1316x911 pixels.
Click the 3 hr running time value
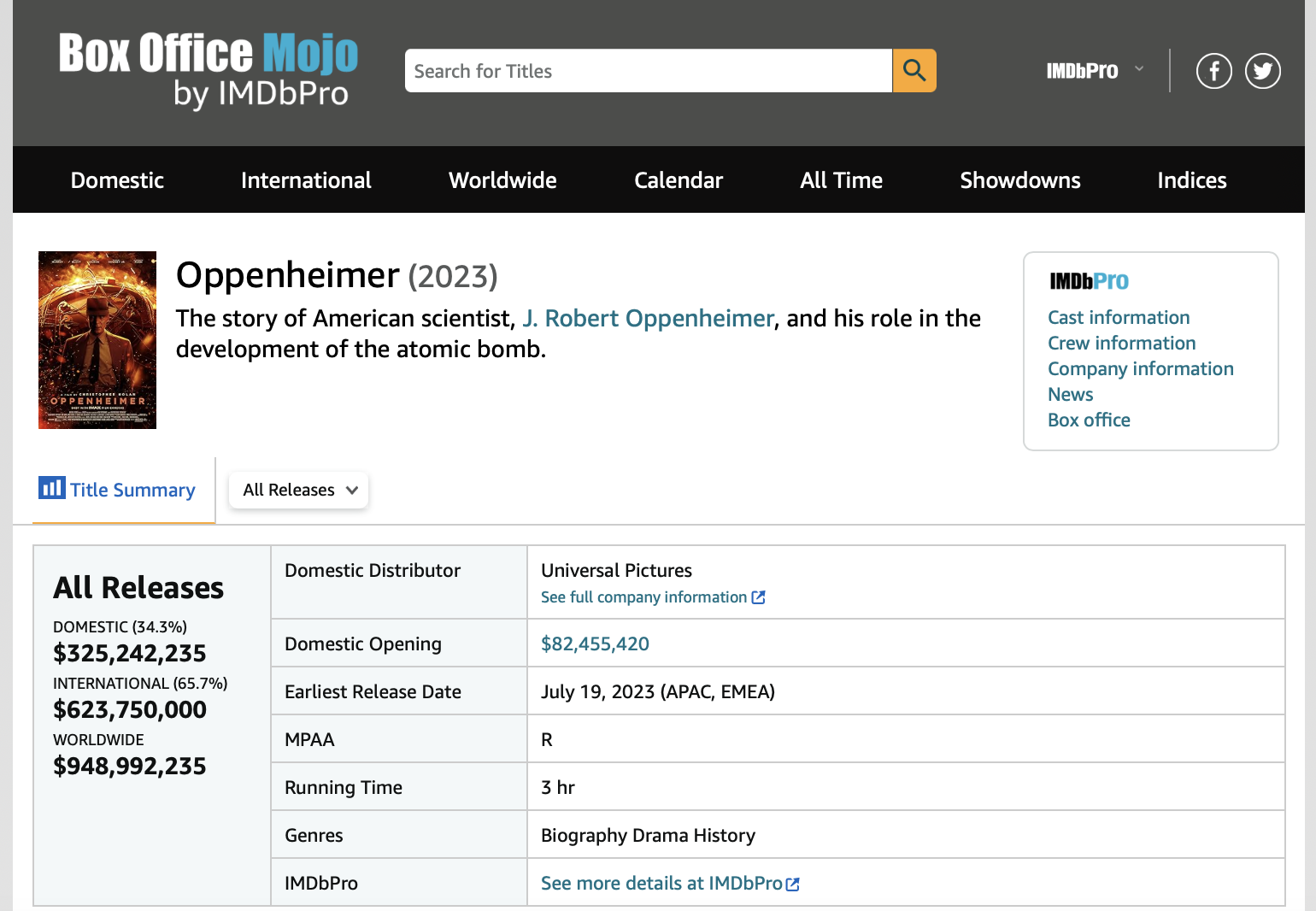(x=558, y=787)
